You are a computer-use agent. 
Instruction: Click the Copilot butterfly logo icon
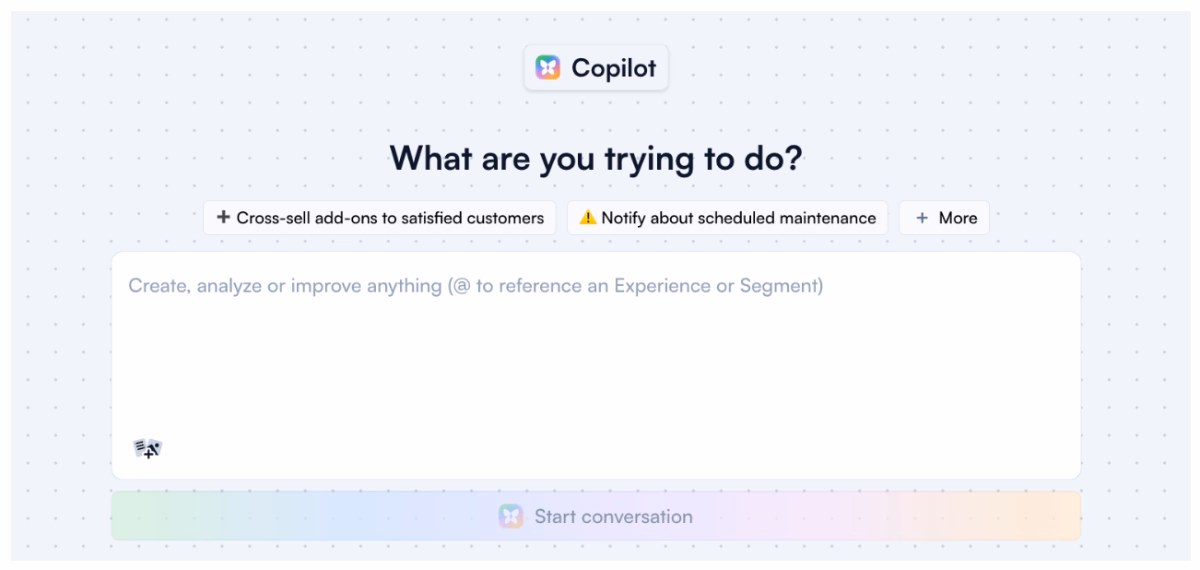[548, 68]
